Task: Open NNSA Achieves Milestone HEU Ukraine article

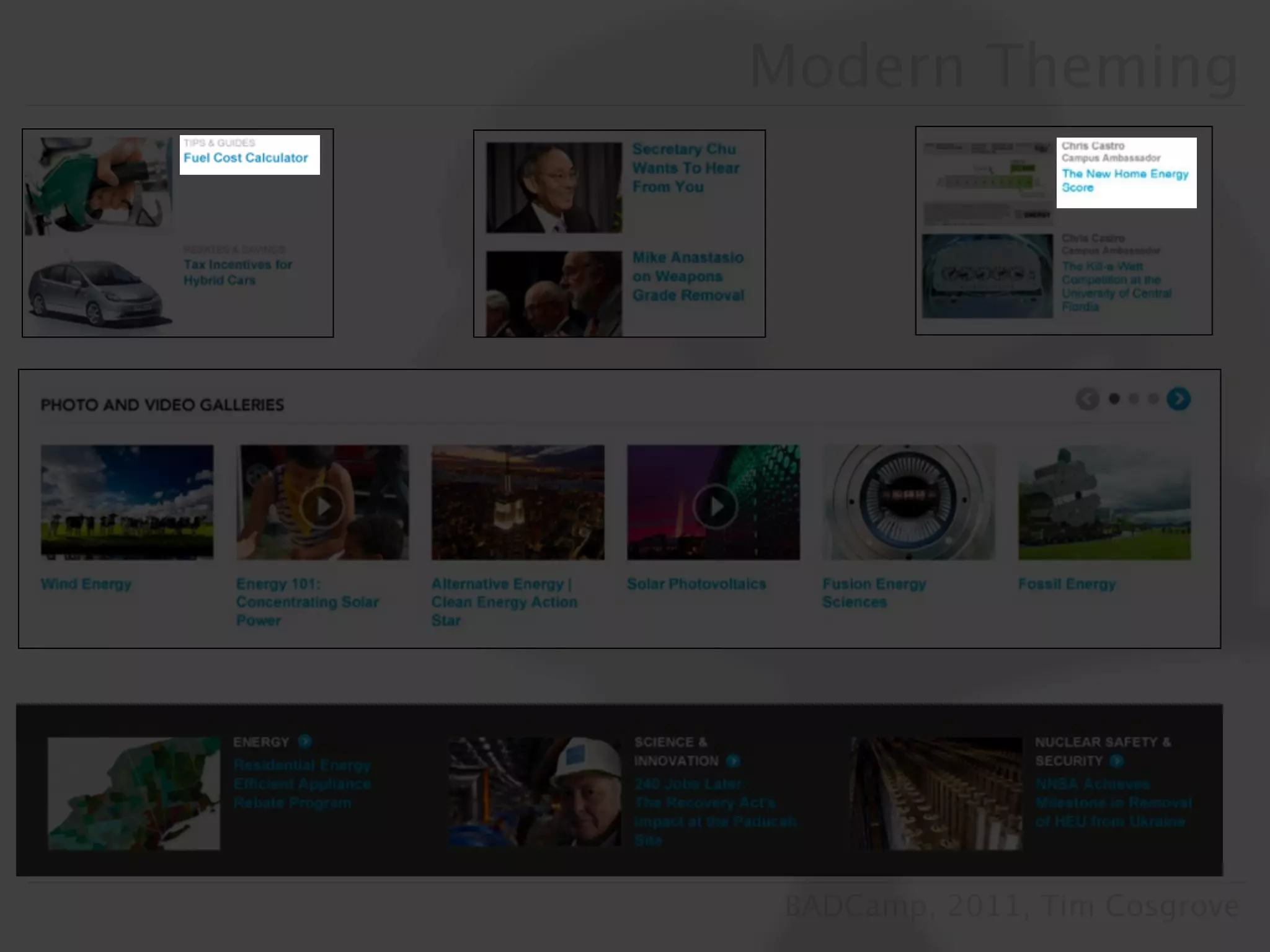Action: 1113,803
